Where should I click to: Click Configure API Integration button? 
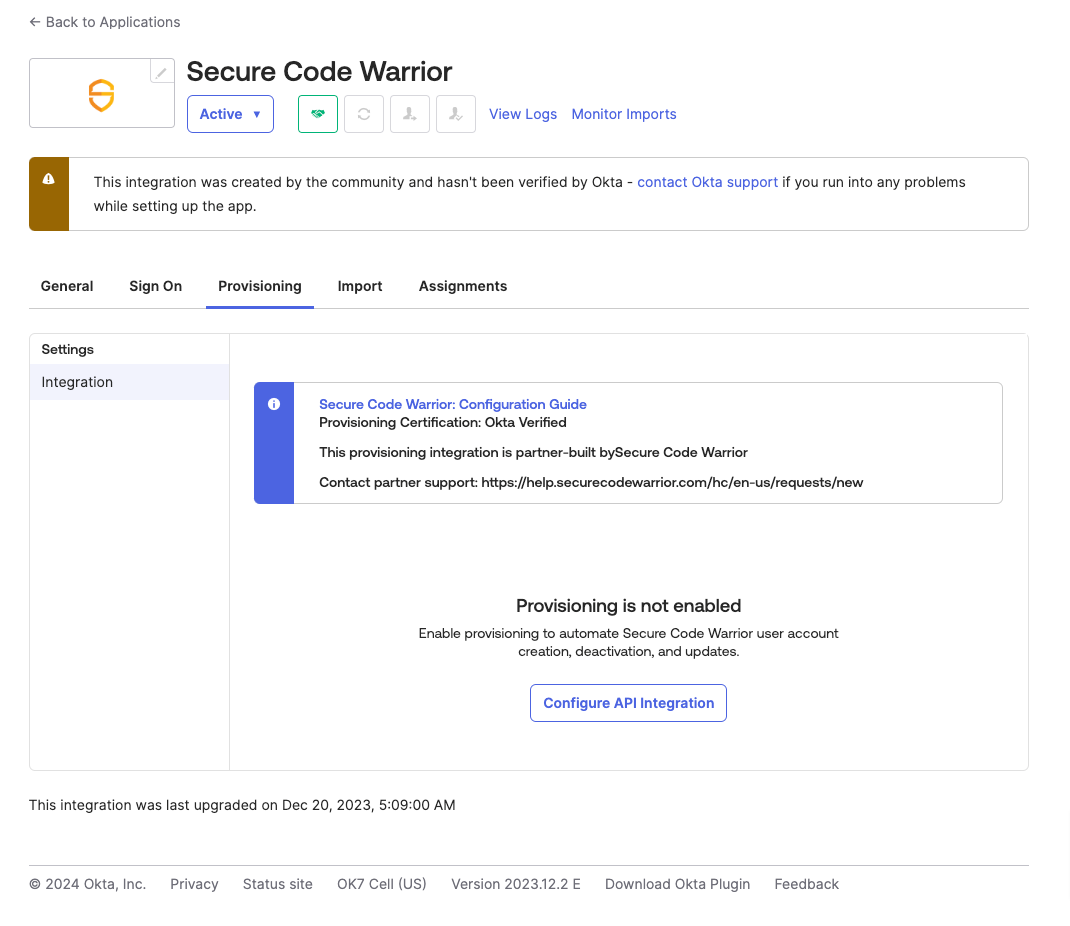(x=628, y=703)
